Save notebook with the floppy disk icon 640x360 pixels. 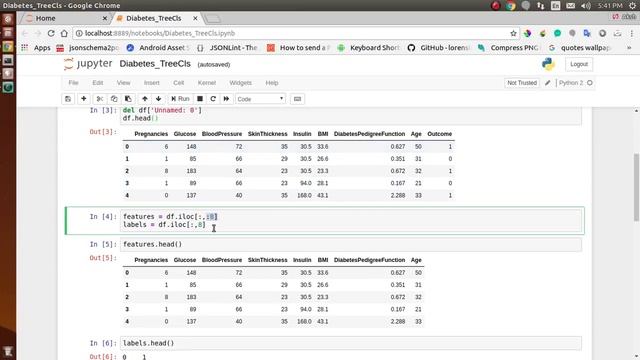[68, 99]
